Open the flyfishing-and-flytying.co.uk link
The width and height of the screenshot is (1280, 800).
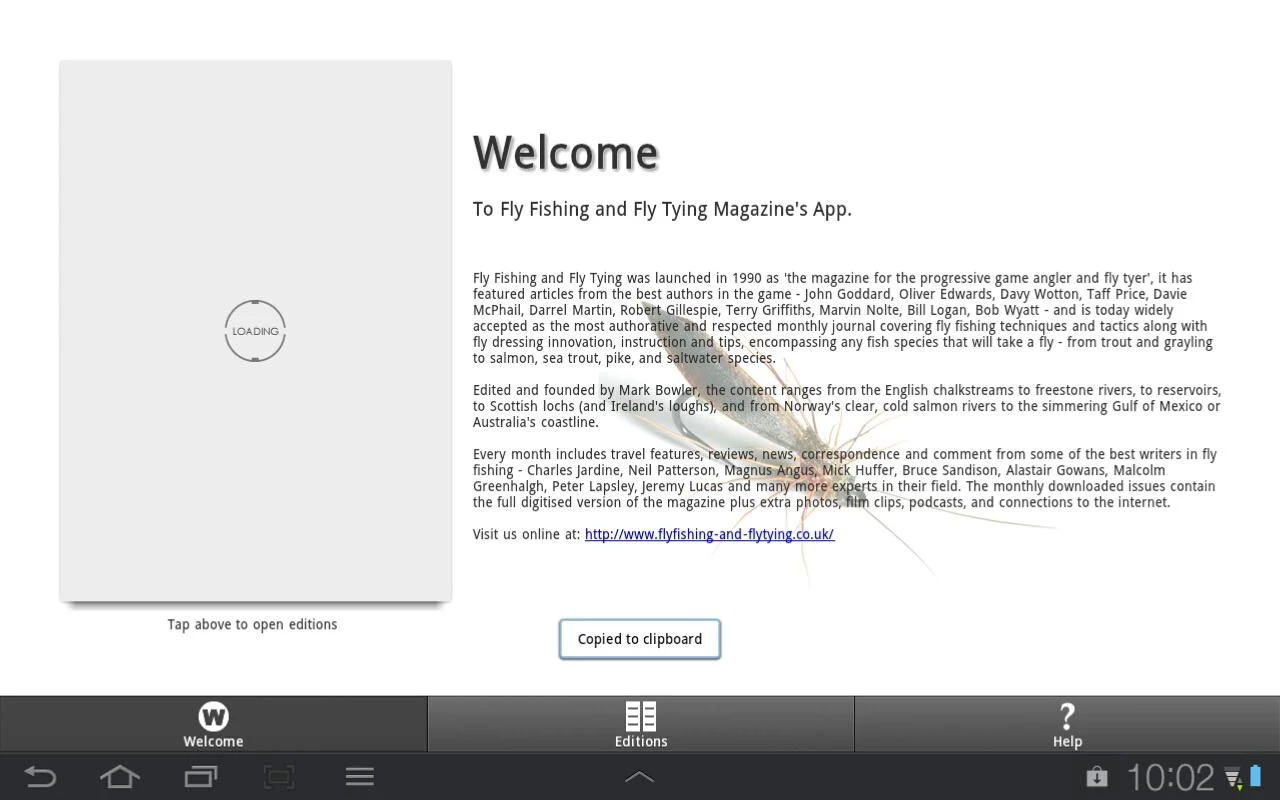(x=709, y=534)
